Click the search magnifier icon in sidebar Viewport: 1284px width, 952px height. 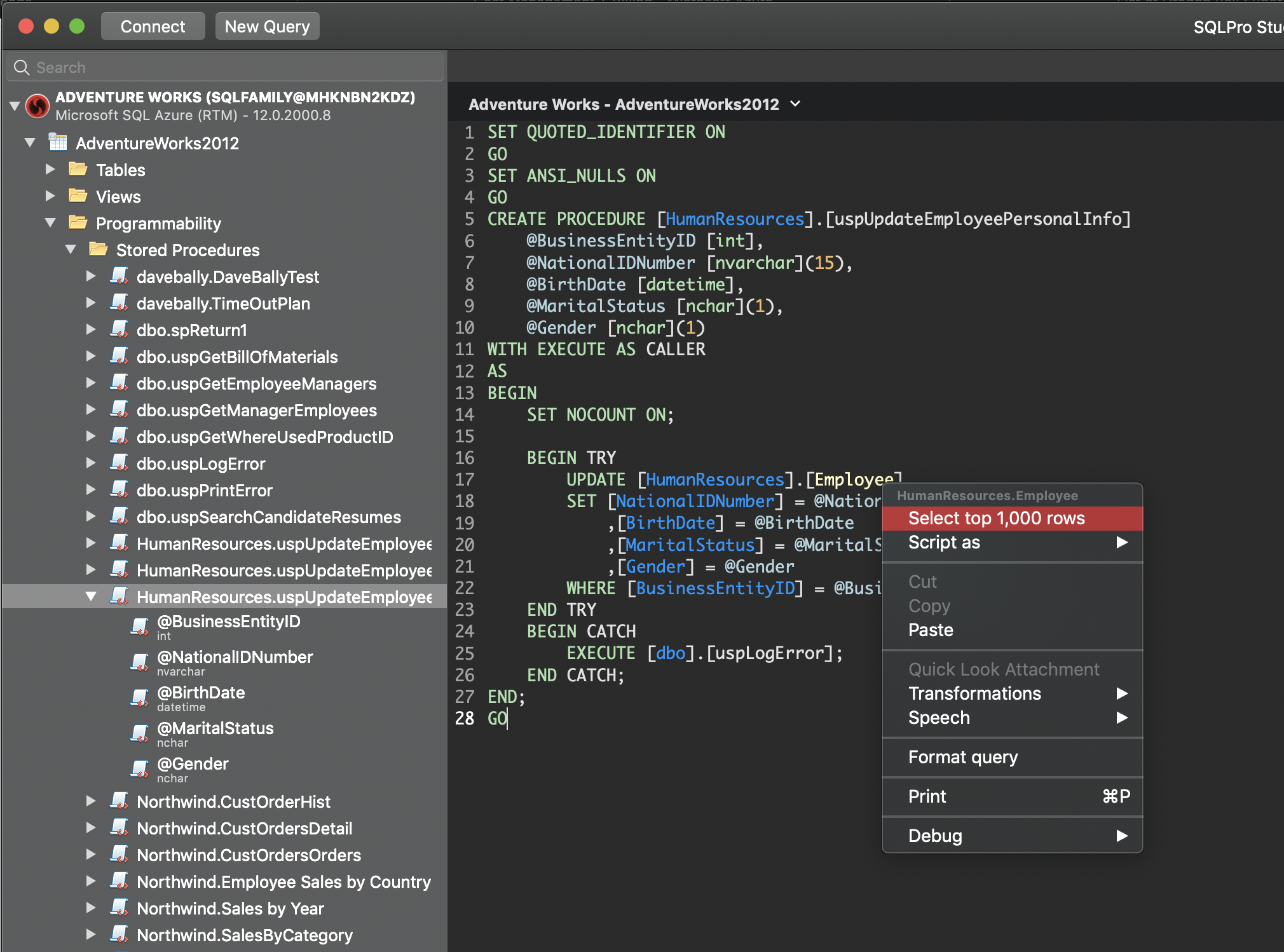pos(21,67)
